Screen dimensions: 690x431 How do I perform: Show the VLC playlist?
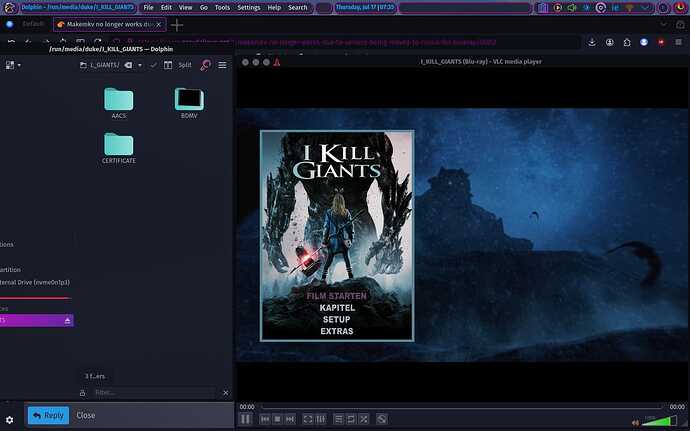[339, 420]
